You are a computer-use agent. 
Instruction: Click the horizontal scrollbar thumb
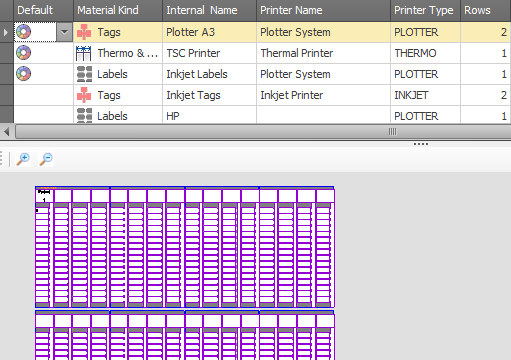[x=263, y=132]
